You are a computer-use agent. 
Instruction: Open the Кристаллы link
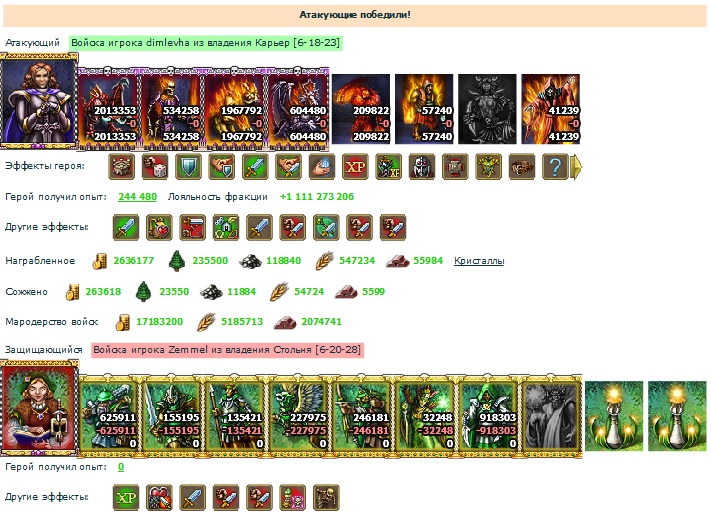pos(479,261)
